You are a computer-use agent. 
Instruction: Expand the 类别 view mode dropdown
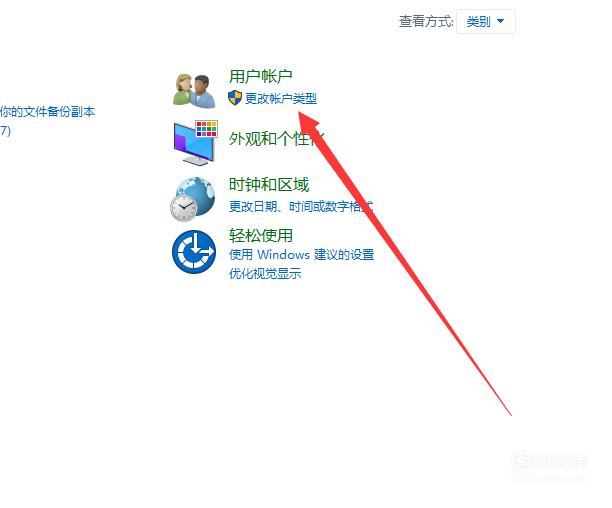coord(486,21)
